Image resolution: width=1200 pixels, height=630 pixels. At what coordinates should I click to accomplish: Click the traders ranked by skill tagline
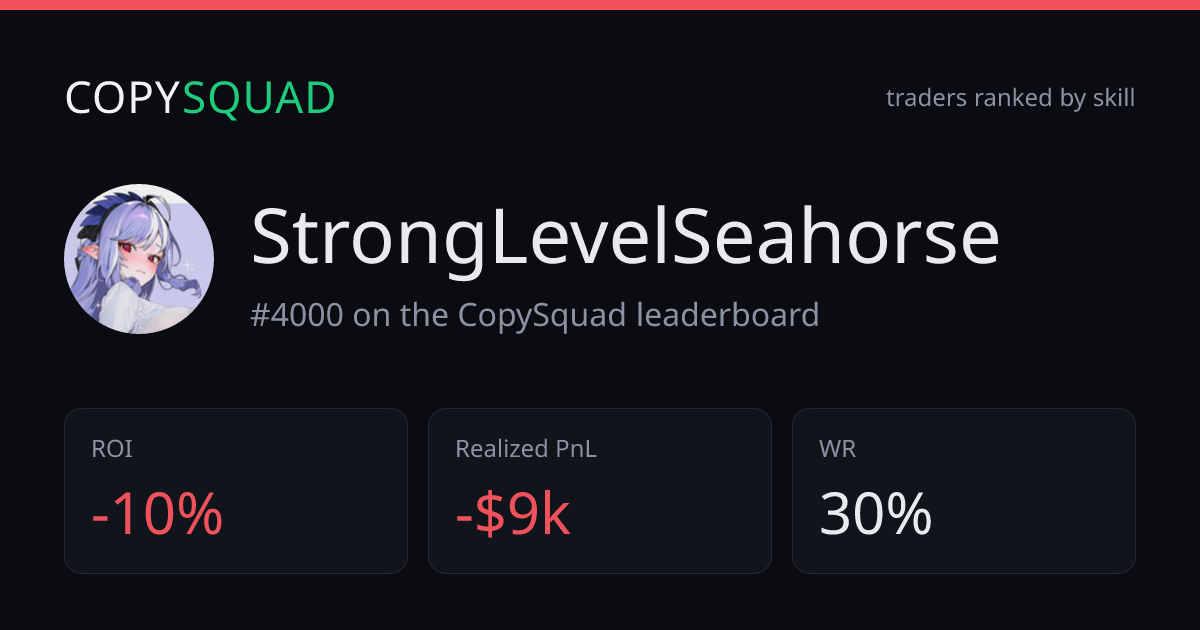(x=1010, y=98)
